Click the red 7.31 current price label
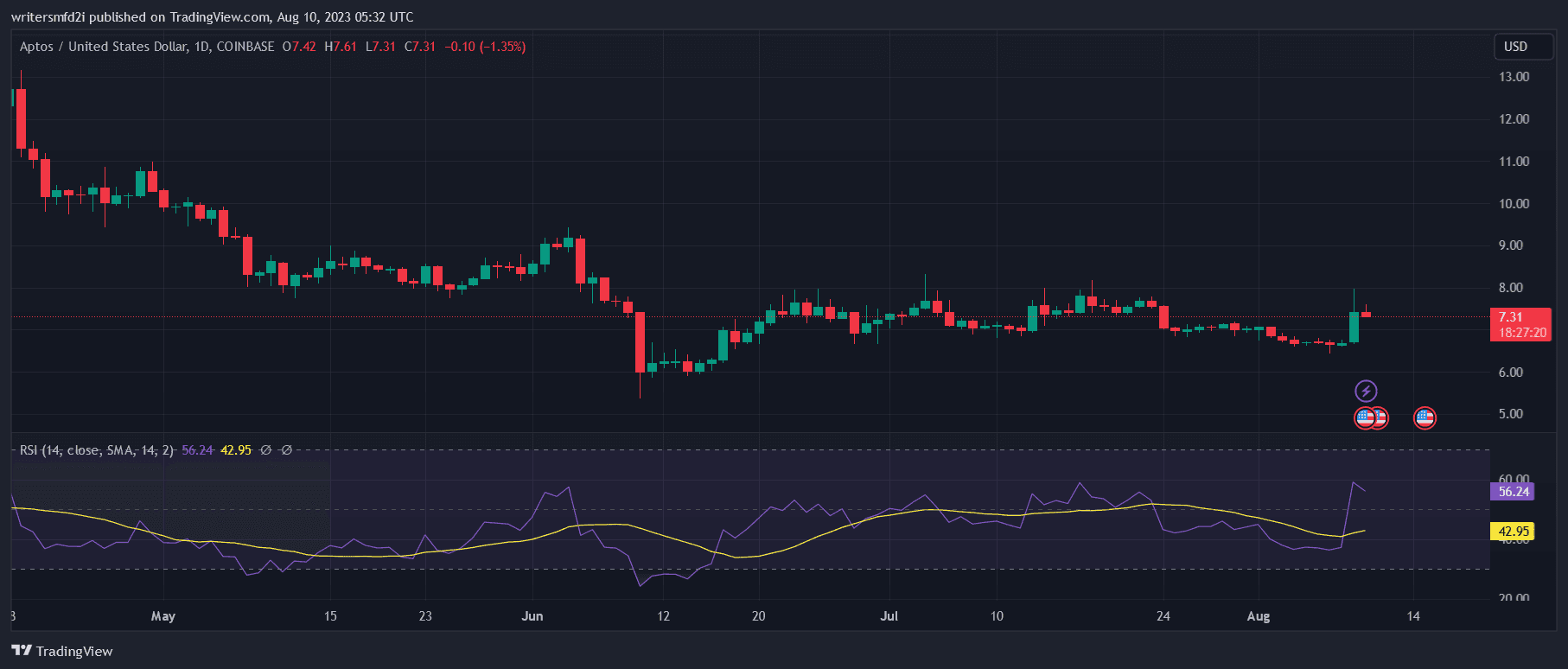The width and height of the screenshot is (1568, 669). tap(1520, 324)
